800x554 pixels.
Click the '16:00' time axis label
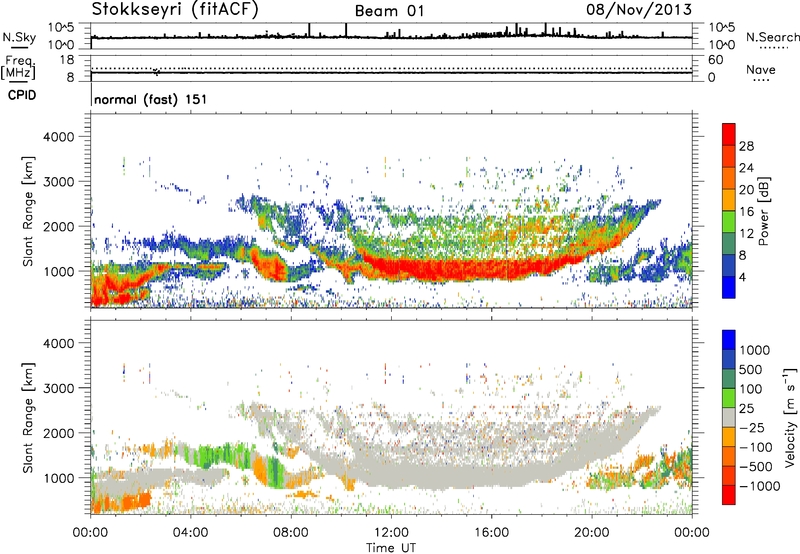click(491, 532)
